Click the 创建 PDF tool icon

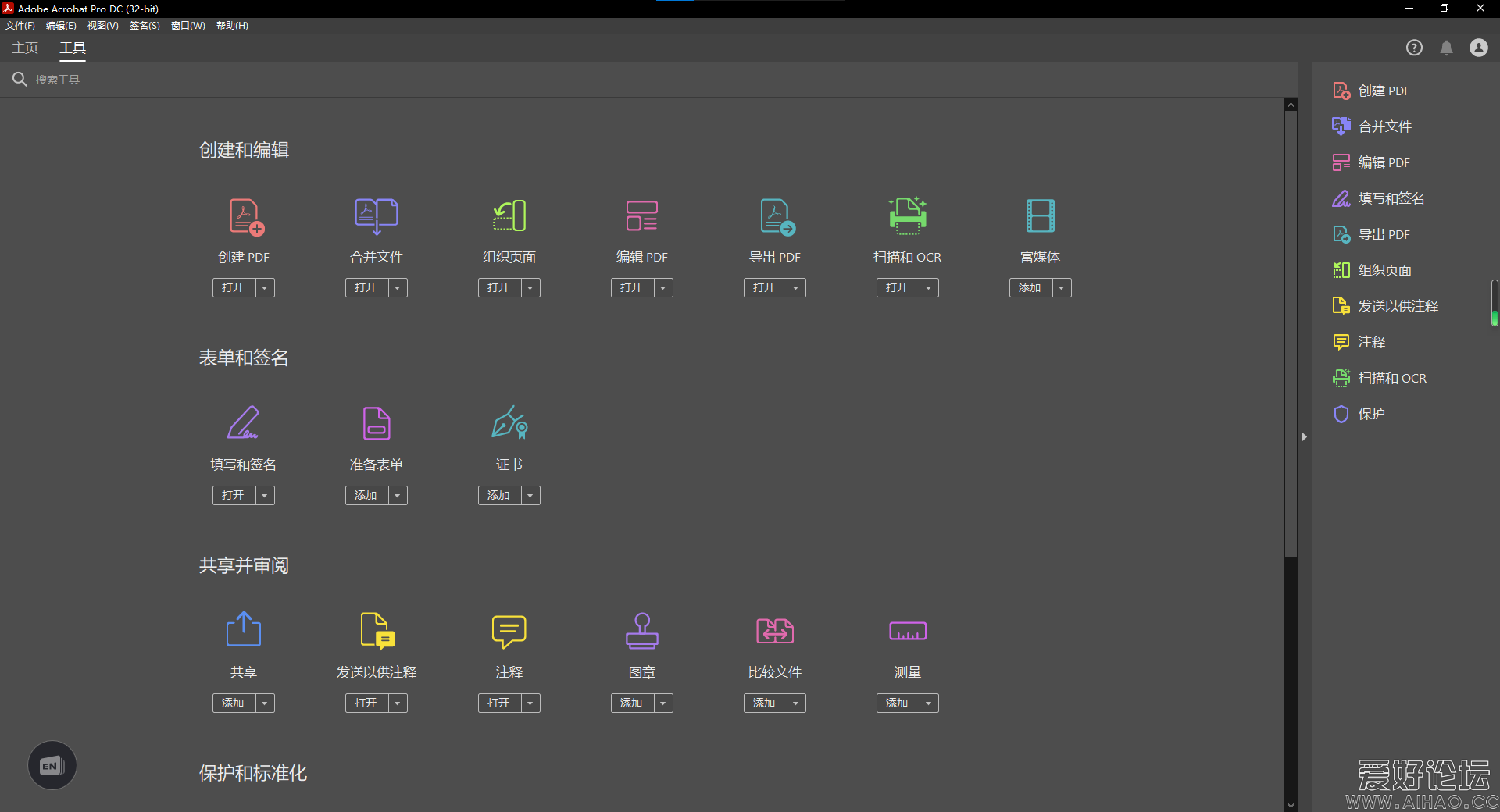click(245, 217)
